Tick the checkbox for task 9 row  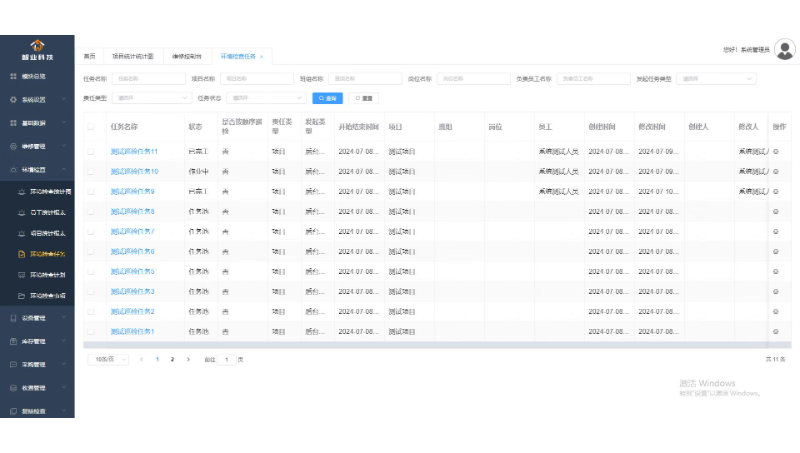coord(91,191)
